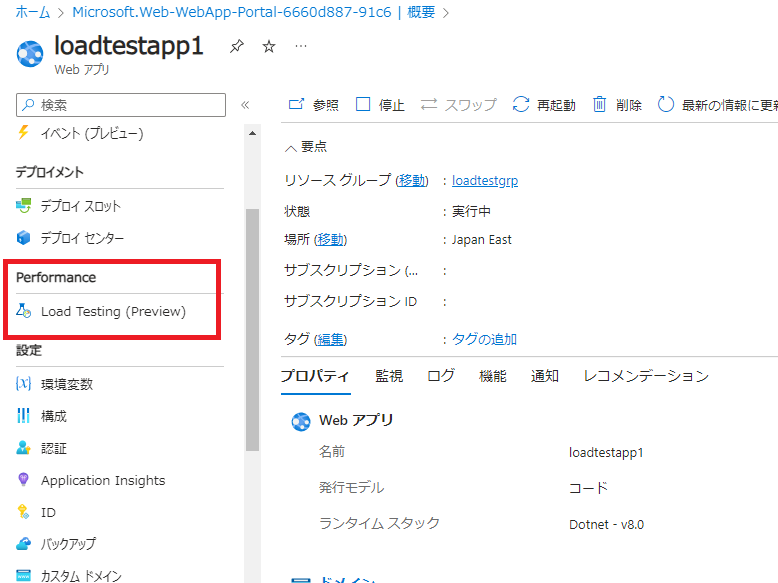The width and height of the screenshot is (778, 583).
Task: Click the 名前 loadtestapp1 value
Action: coord(606,453)
